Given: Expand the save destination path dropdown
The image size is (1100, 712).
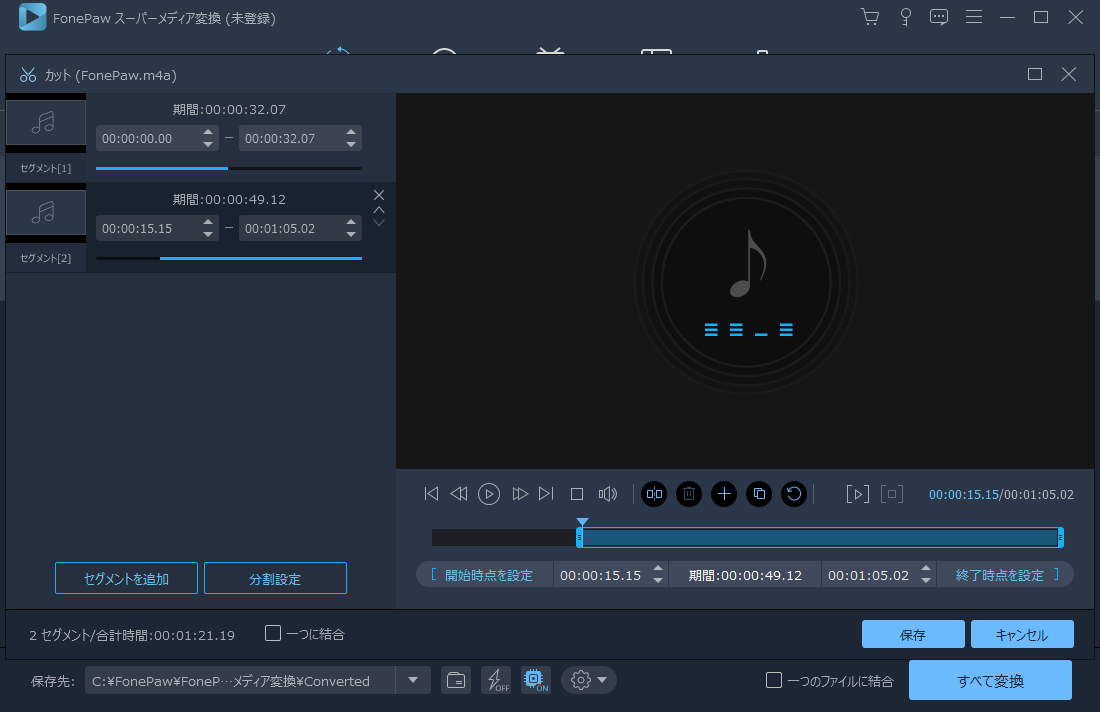Looking at the screenshot, I should coord(413,680).
